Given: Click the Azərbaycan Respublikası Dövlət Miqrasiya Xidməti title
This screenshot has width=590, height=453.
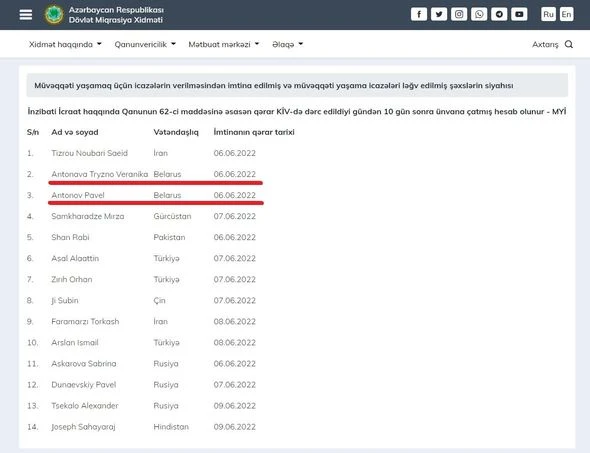Looking at the screenshot, I should (x=116, y=15).
